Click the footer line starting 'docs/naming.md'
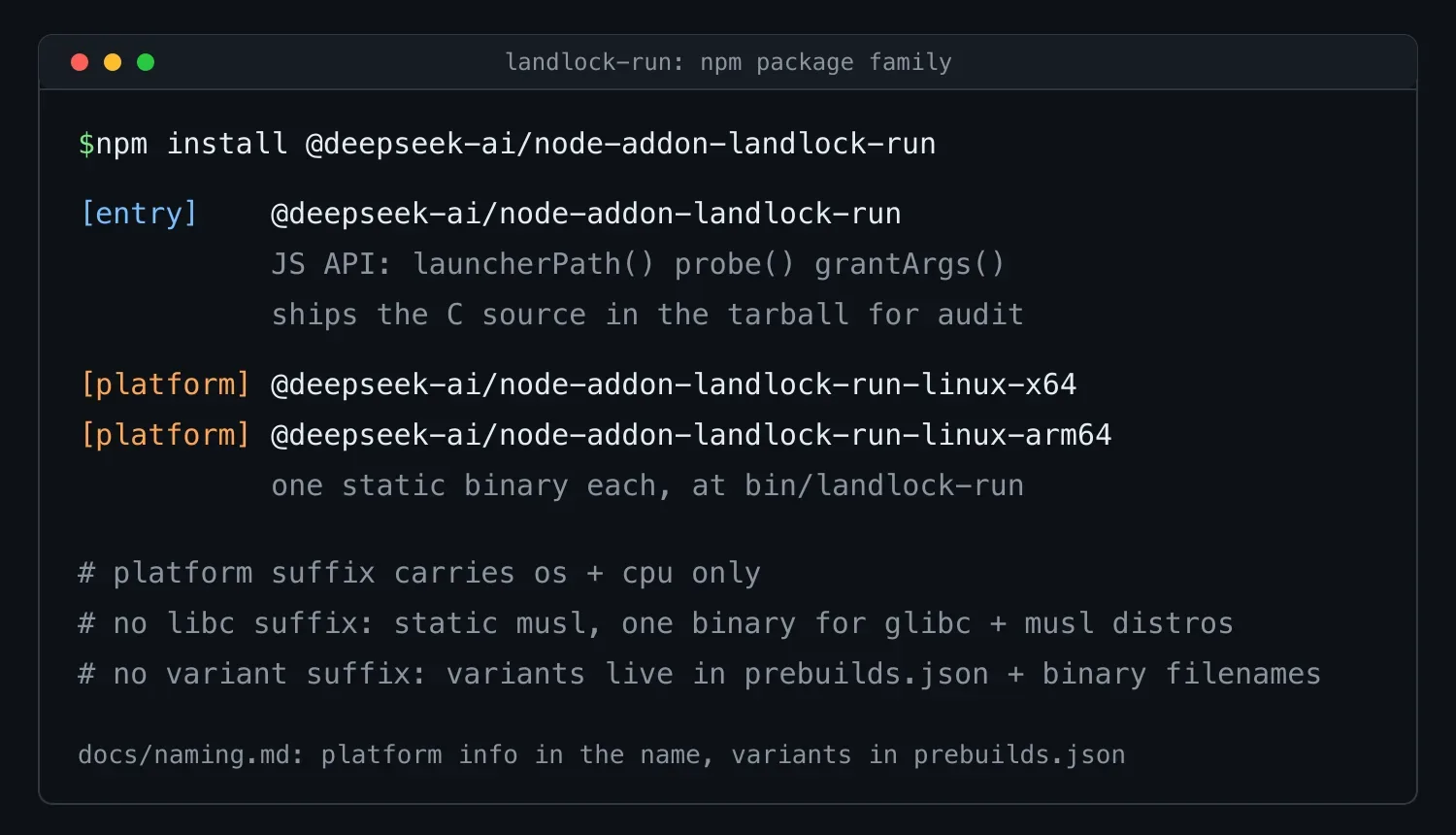1456x835 pixels. 602,754
